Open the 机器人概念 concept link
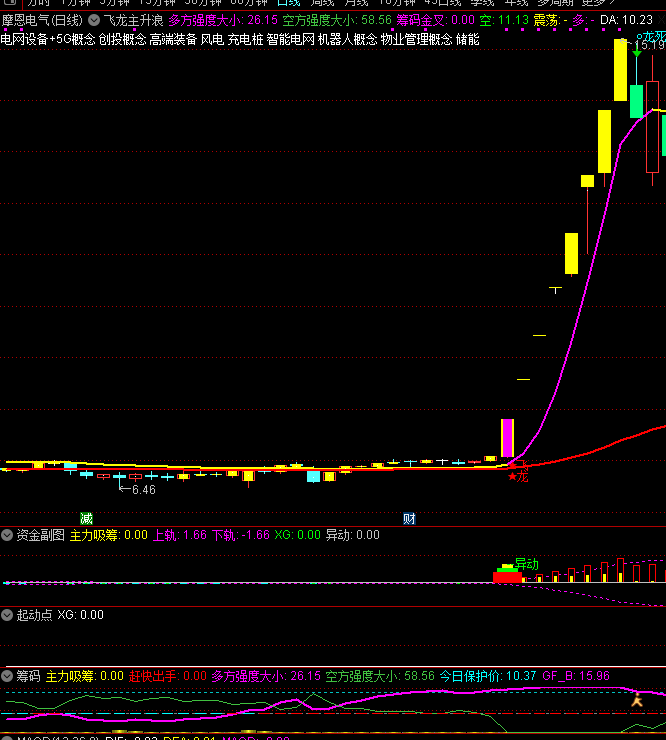 coord(347,39)
